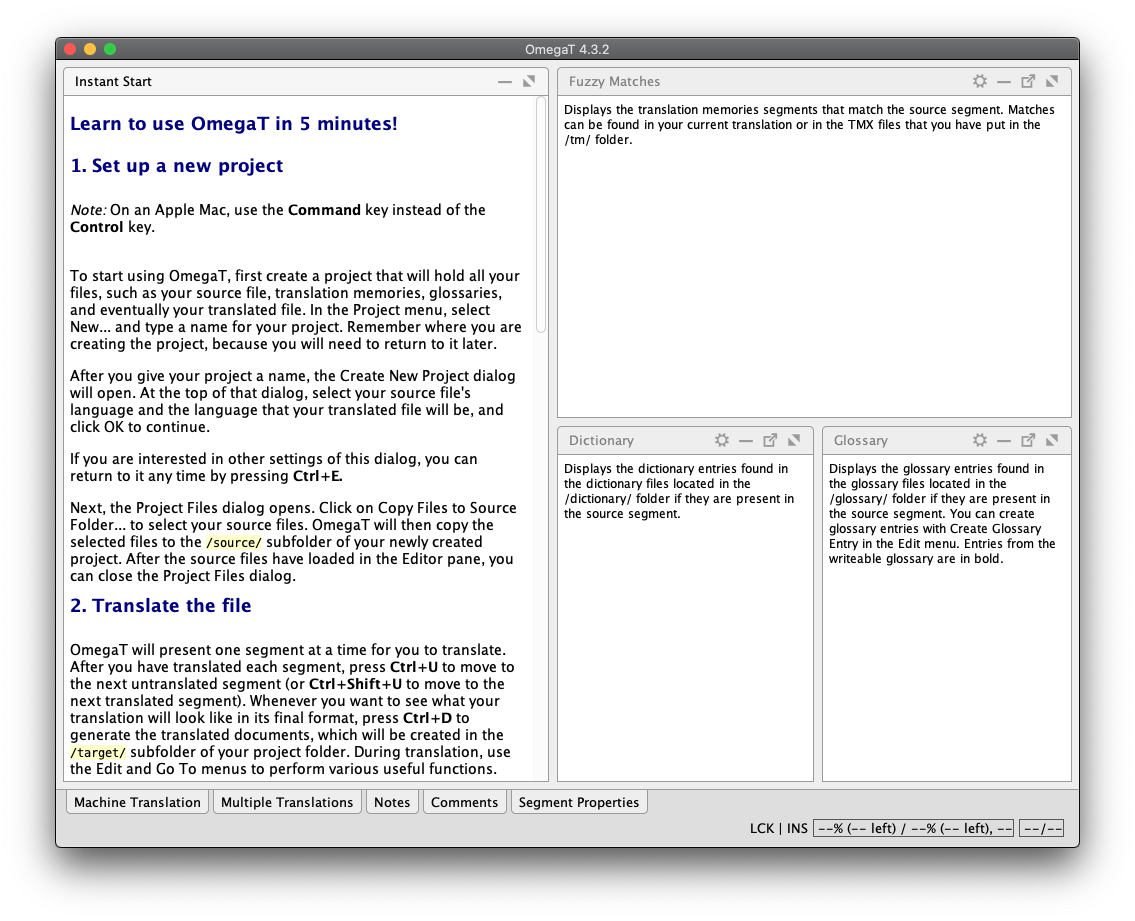Viewport: 1135px width, 921px height.
Task: Click the highlighted '/source/' text
Action: [233, 542]
